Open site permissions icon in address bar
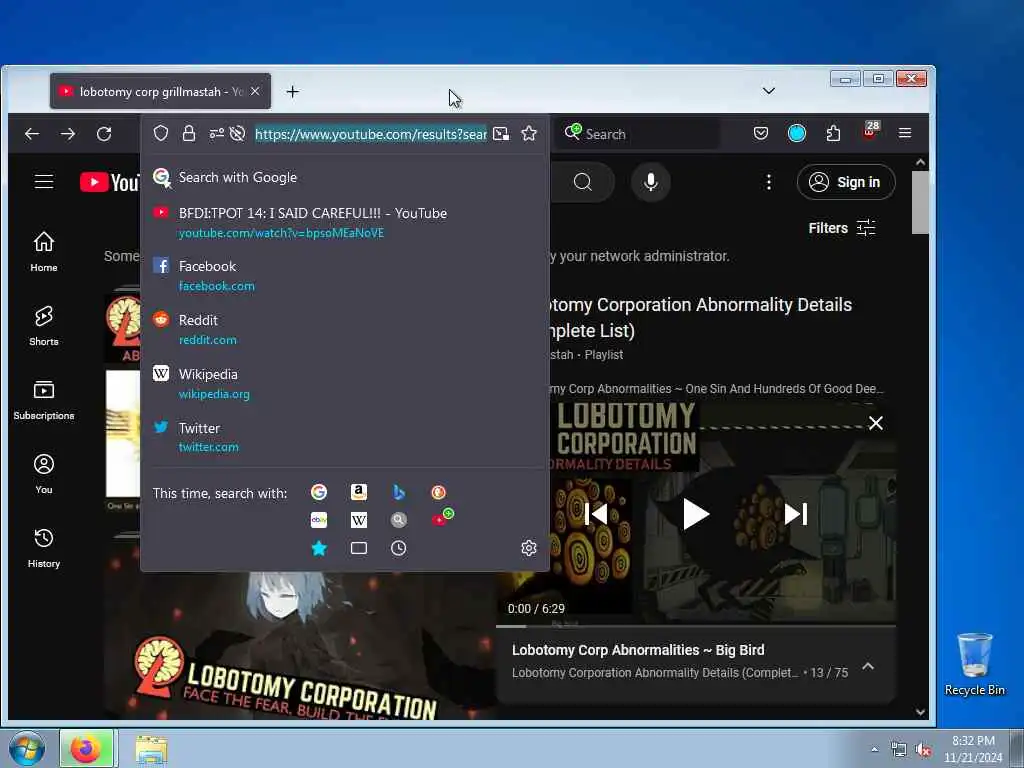The width and height of the screenshot is (1024, 768). [x=216, y=134]
